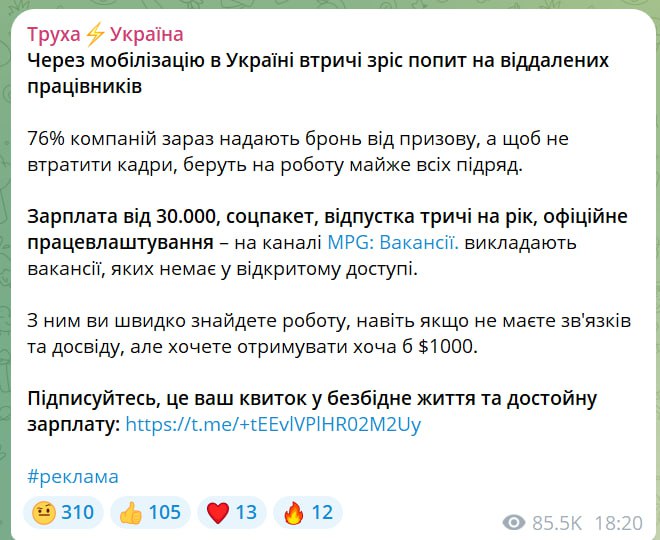The width and height of the screenshot is (660, 540).
Task: Select the #реклама hashtag
Action: point(73,477)
